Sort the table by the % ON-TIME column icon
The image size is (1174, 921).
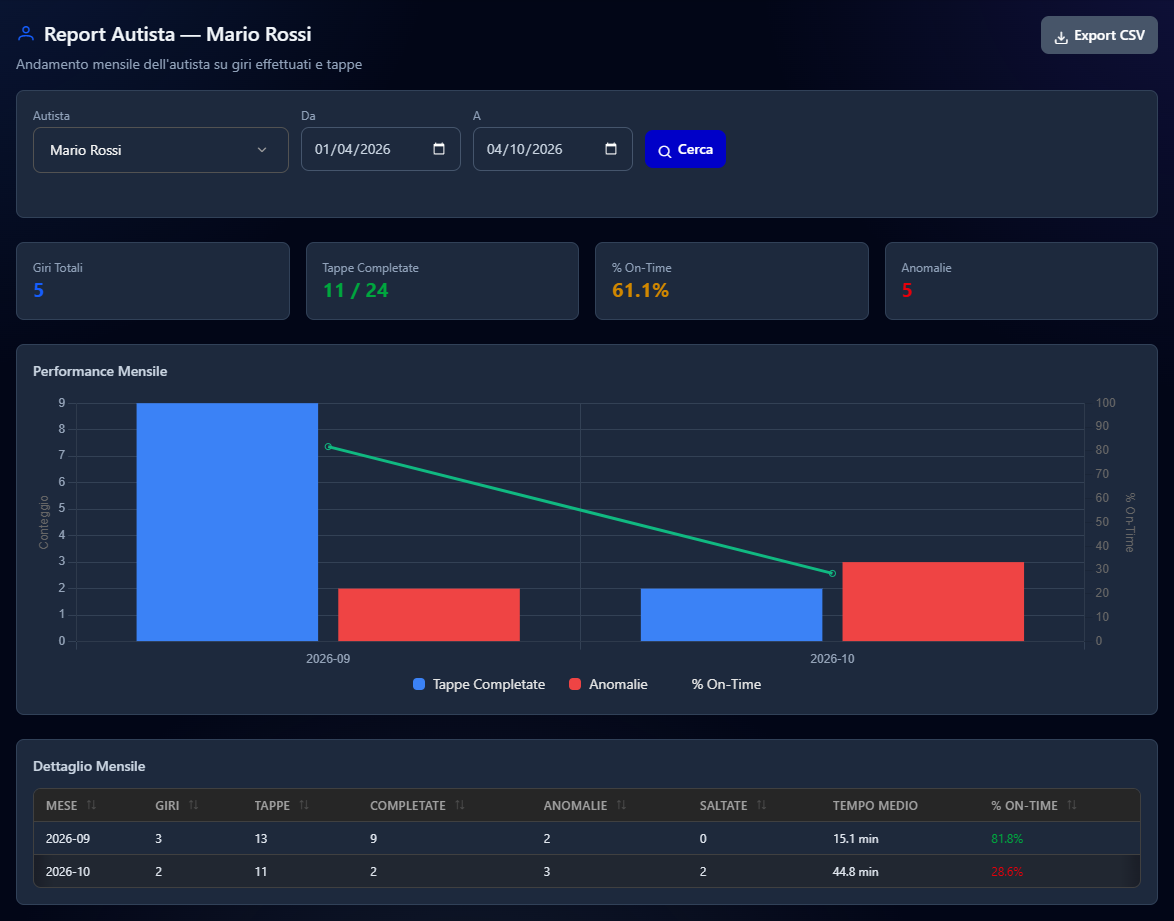(1072, 805)
